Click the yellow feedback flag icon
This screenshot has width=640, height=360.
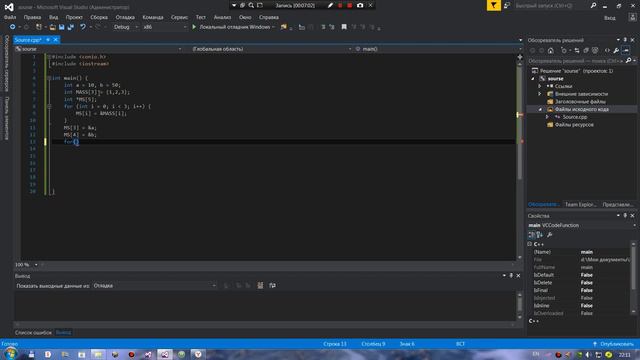pyautogui.click(x=493, y=5)
